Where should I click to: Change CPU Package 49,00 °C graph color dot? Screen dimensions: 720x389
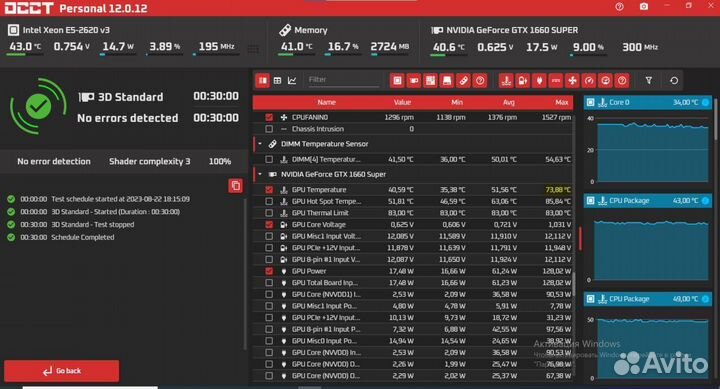(705, 299)
